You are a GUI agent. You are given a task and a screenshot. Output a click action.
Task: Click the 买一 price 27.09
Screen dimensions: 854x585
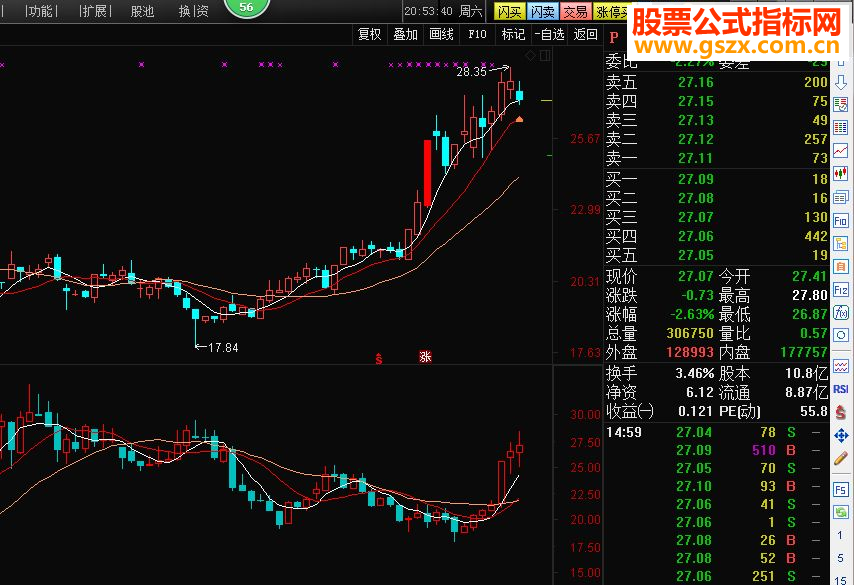(696, 179)
